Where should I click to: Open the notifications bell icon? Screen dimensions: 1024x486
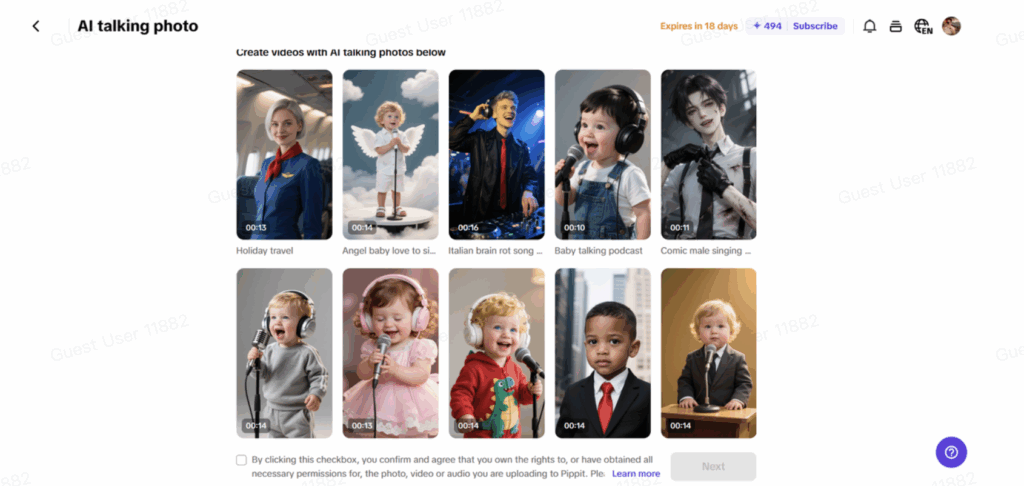(870, 26)
